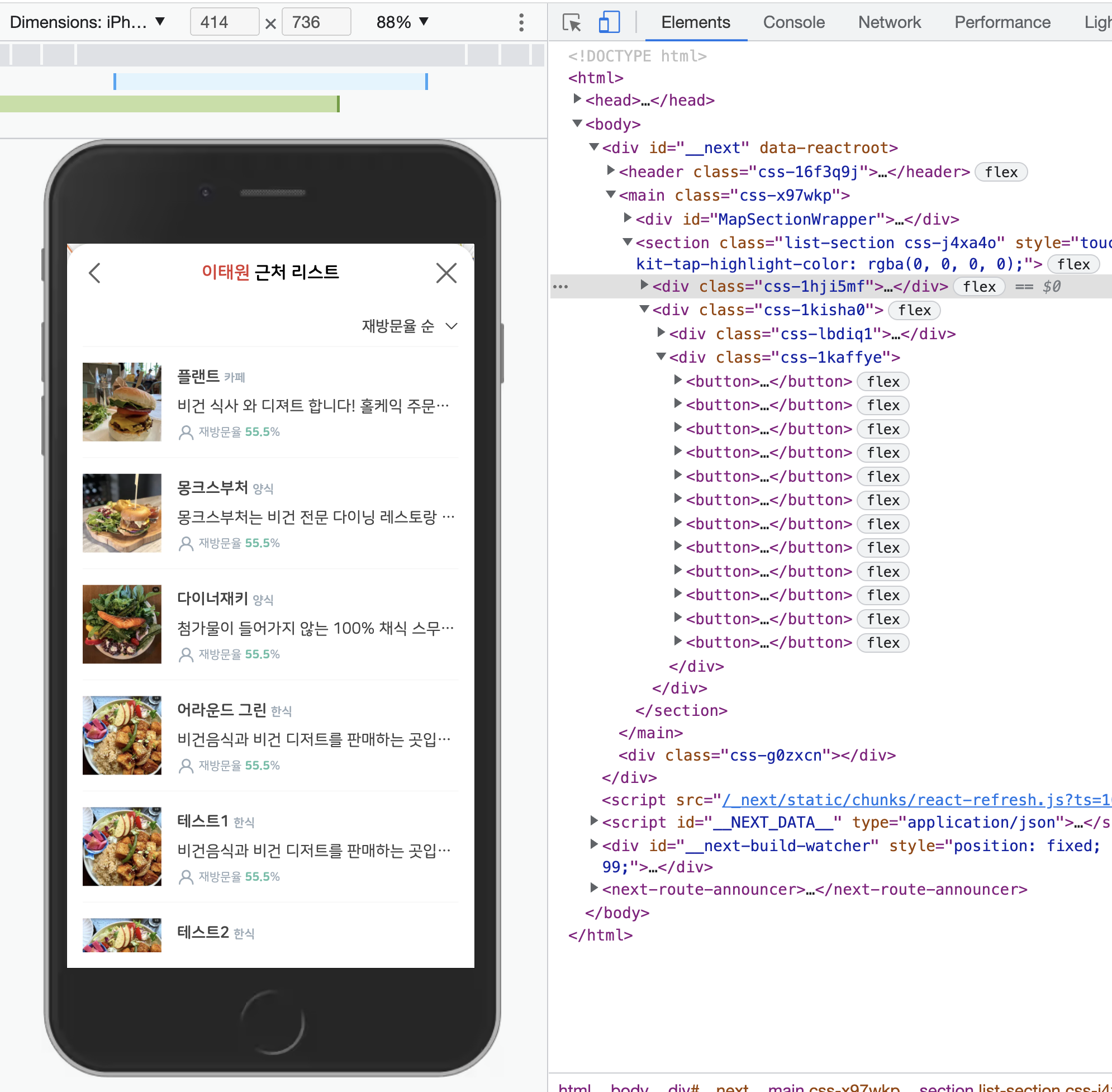Screen dimensions: 1112x1092
Task: Close the 근처 리스트 panel with X icon
Action: point(445,273)
